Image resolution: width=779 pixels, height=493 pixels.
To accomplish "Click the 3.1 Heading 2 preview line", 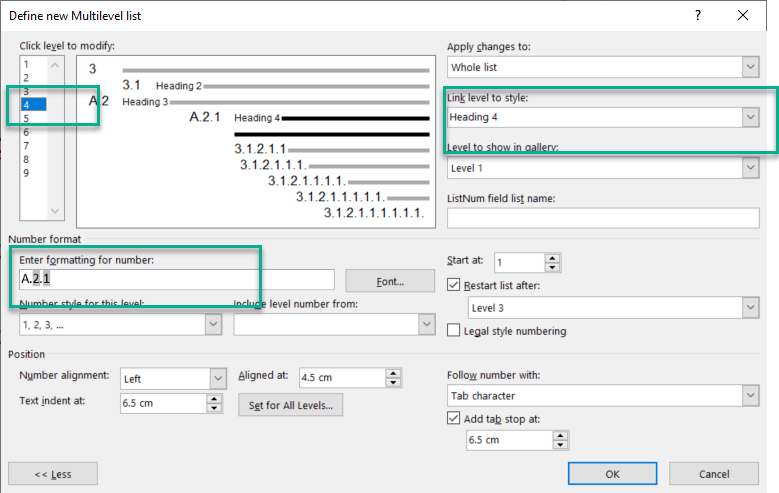I will pyautogui.click(x=276, y=85).
